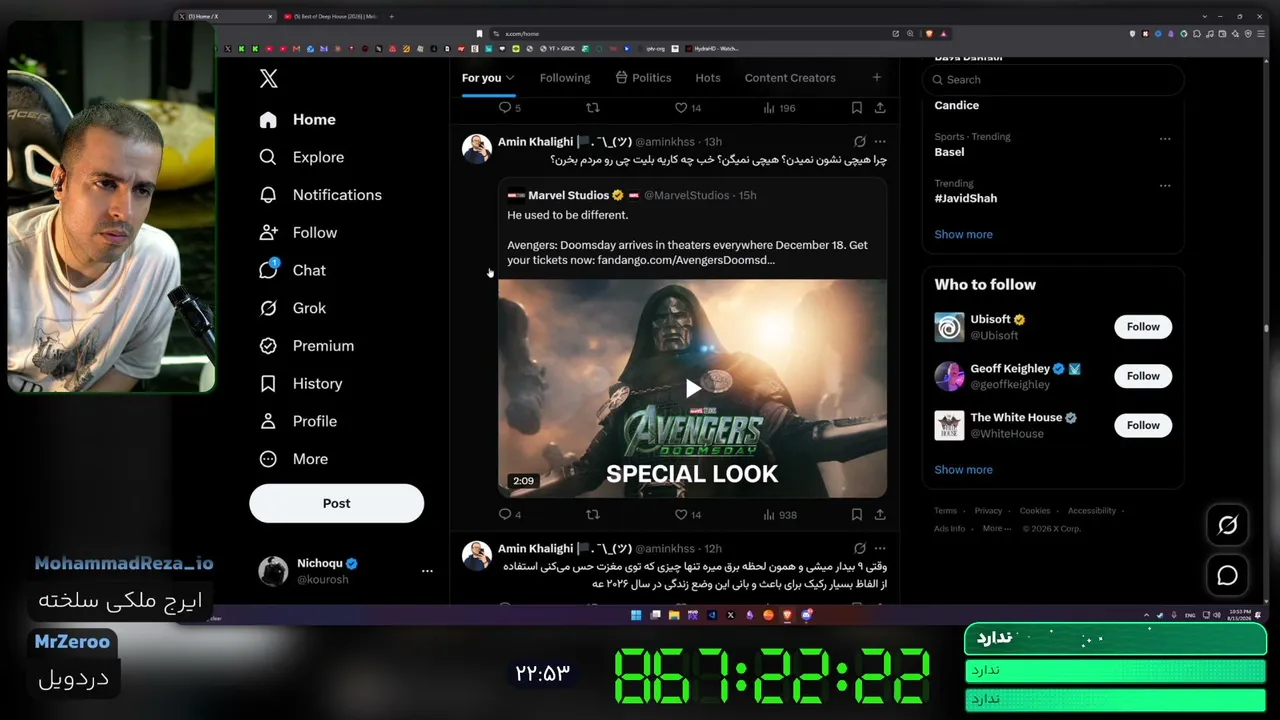Open the Candice trending topic

pyautogui.click(x=957, y=105)
